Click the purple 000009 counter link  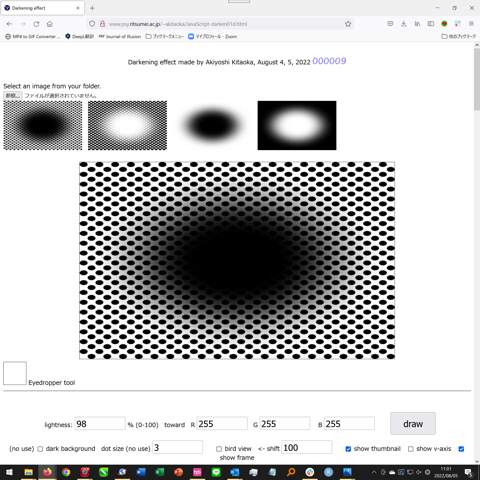coord(329,61)
